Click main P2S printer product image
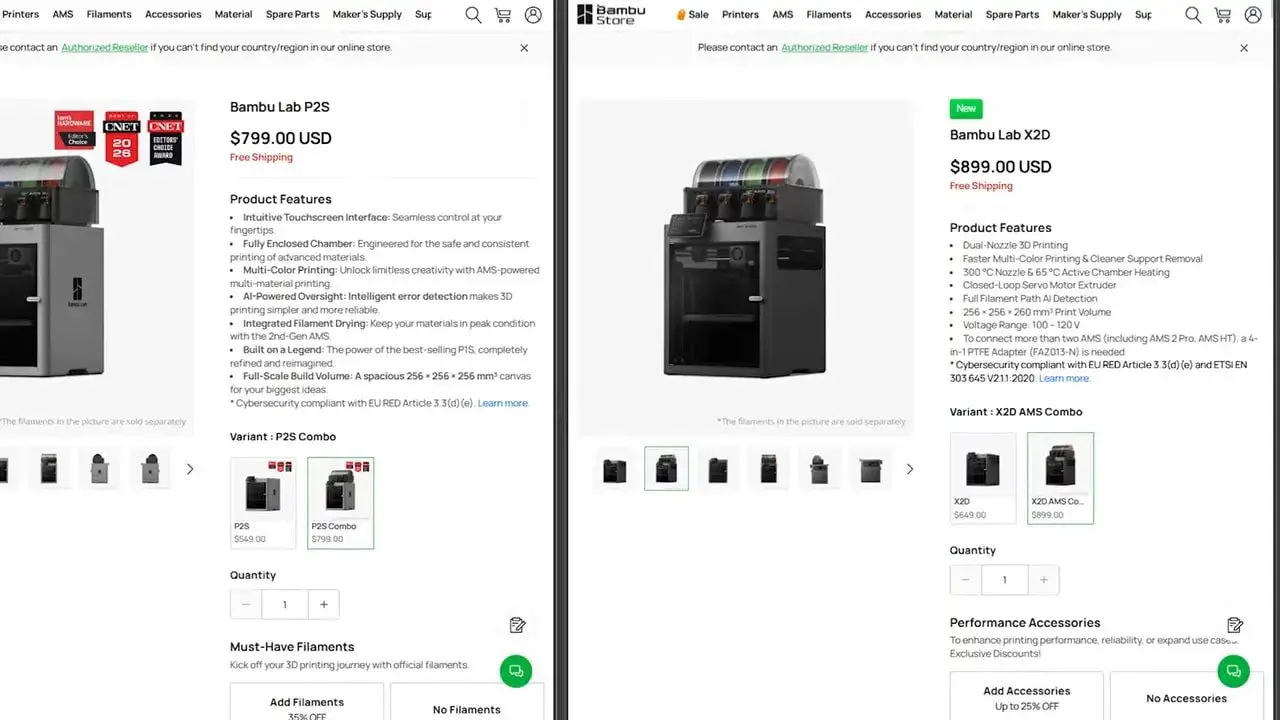1280x720 pixels. pyautogui.click(x=97, y=267)
